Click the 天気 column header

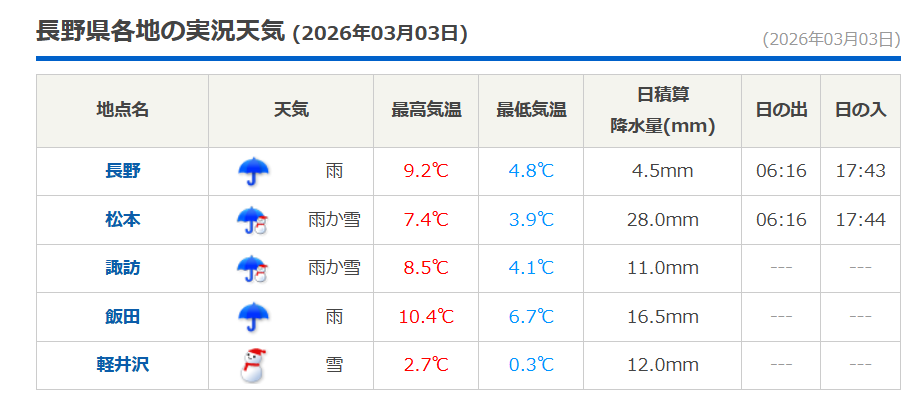pos(291,110)
